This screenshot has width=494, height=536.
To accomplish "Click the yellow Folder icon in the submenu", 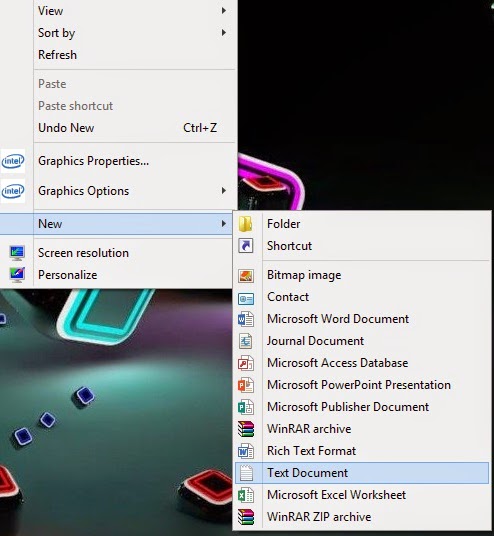I will tap(246, 224).
